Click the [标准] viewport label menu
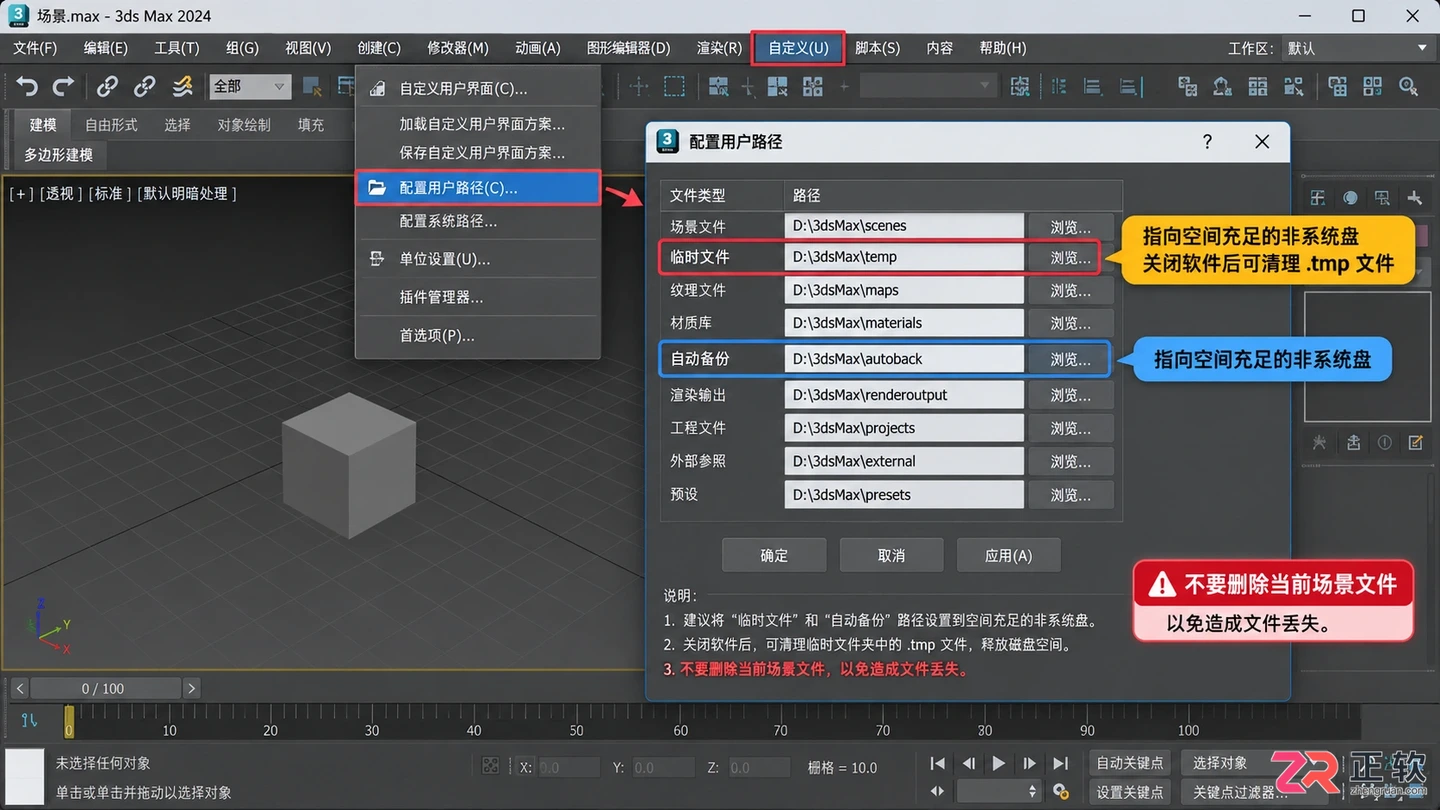The image size is (1440, 810). click(x=109, y=193)
